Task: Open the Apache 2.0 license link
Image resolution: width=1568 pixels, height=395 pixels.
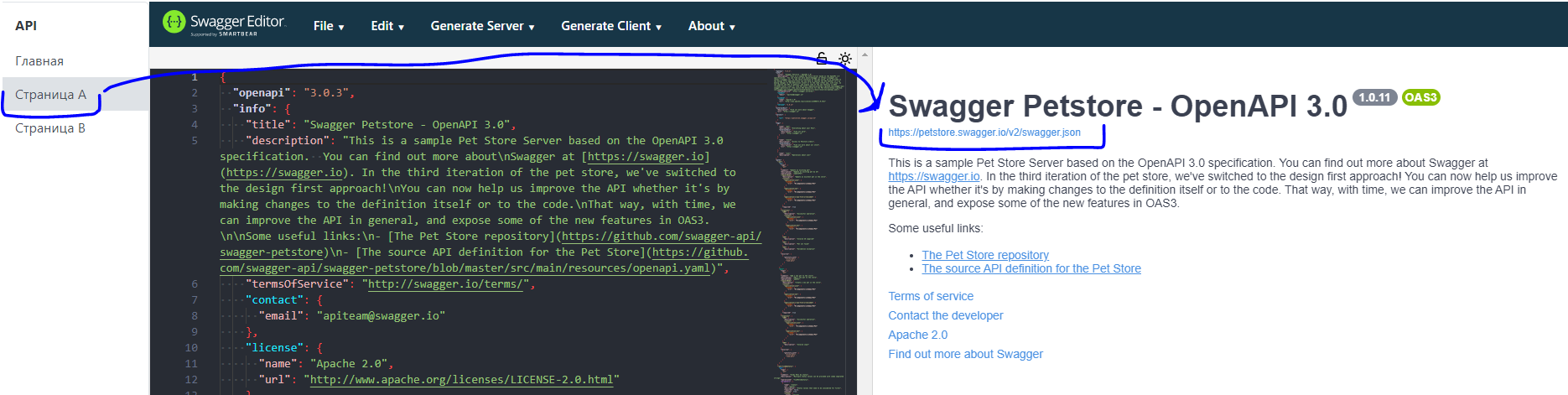Action: pyautogui.click(x=918, y=335)
